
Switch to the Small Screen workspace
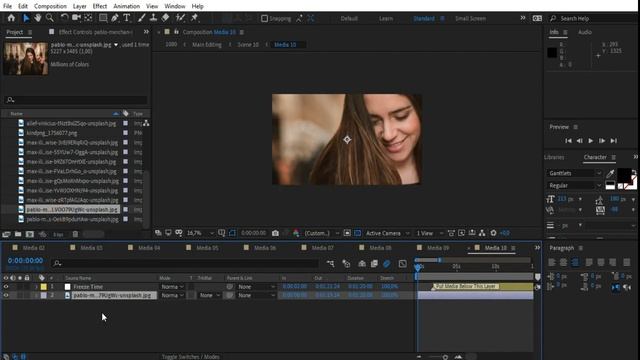click(x=470, y=18)
